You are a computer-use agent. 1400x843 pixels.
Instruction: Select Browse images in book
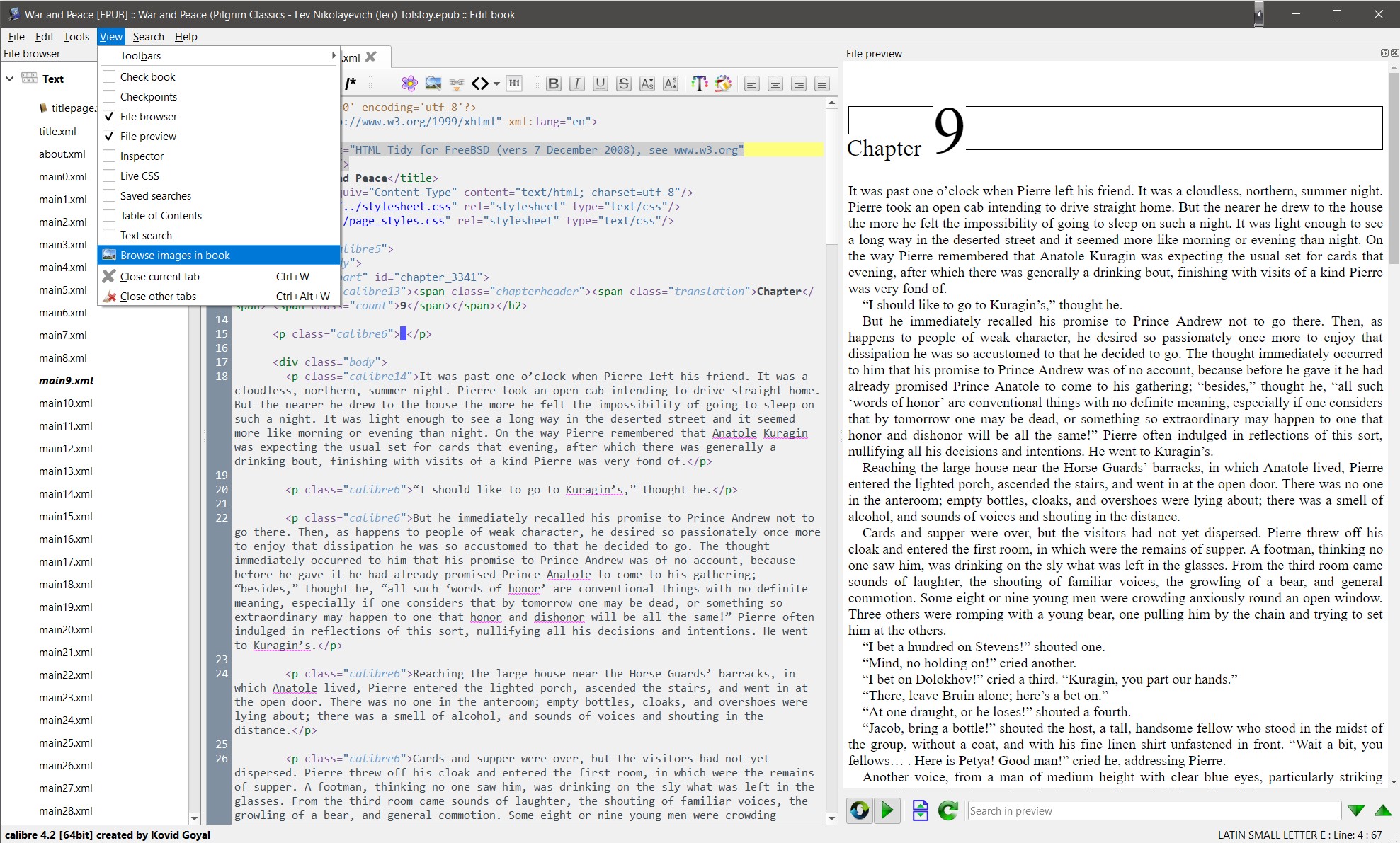coord(175,255)
